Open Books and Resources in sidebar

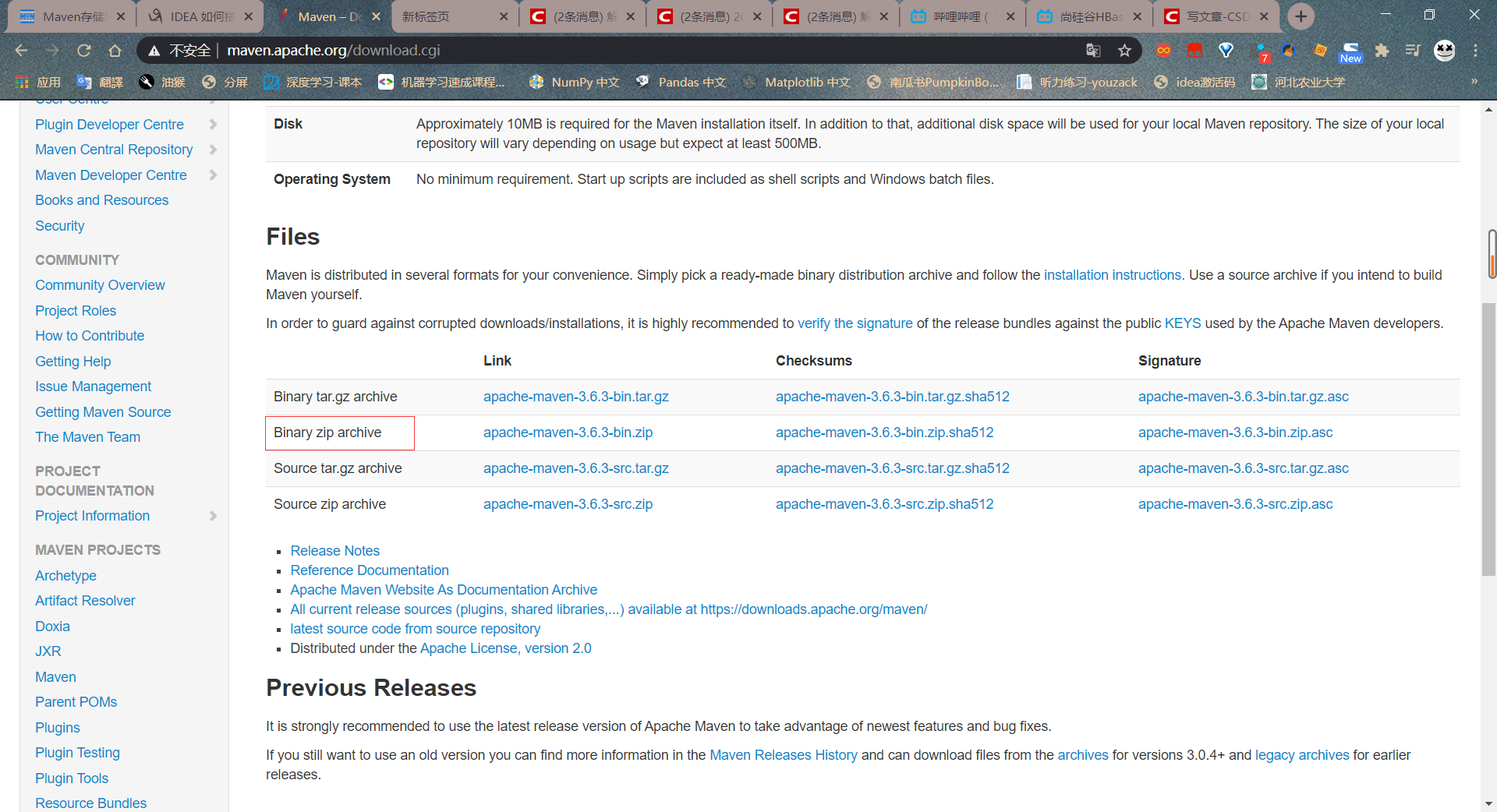101,200
